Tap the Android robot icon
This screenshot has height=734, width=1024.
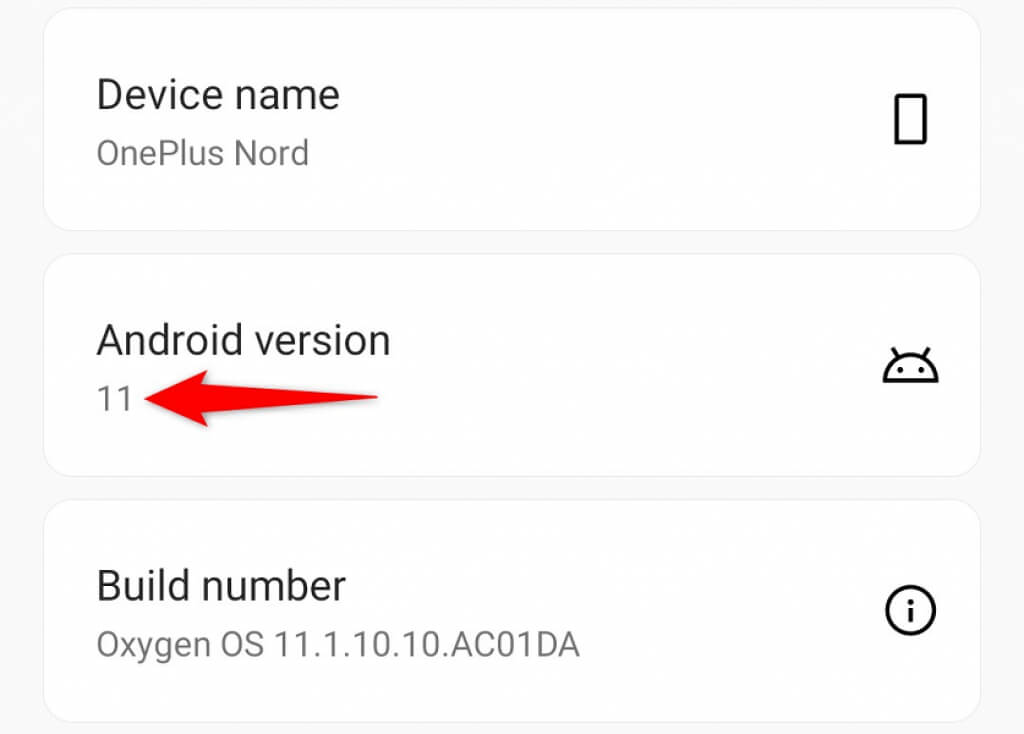pos(910,365)
